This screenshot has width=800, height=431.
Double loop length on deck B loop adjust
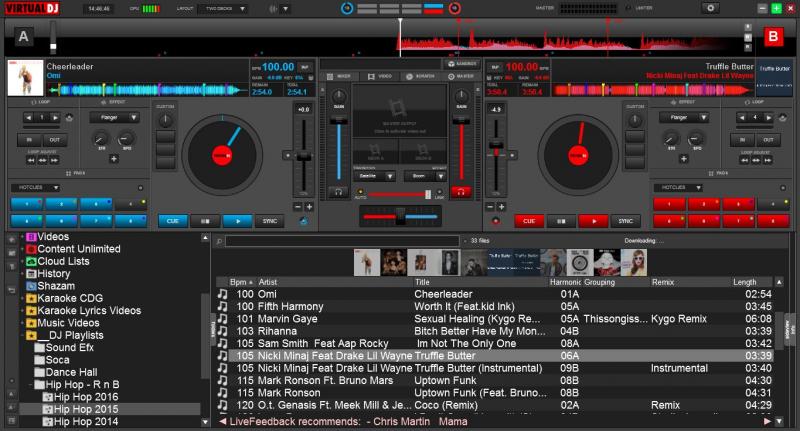pos(767,160)
